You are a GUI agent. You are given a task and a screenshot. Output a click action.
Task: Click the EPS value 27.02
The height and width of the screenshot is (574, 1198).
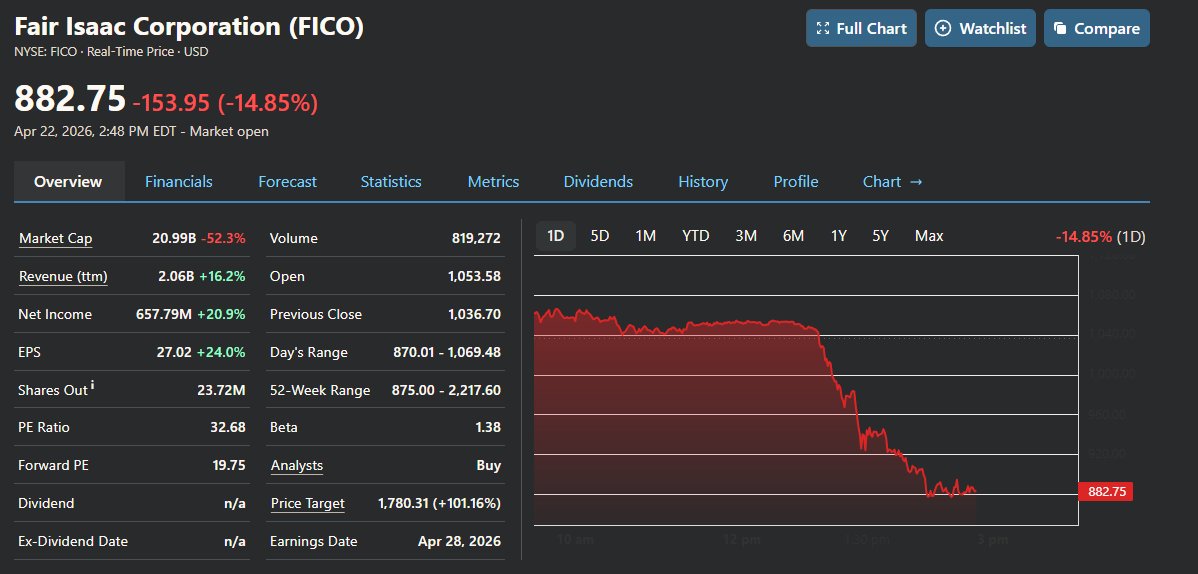click(176, 352)
